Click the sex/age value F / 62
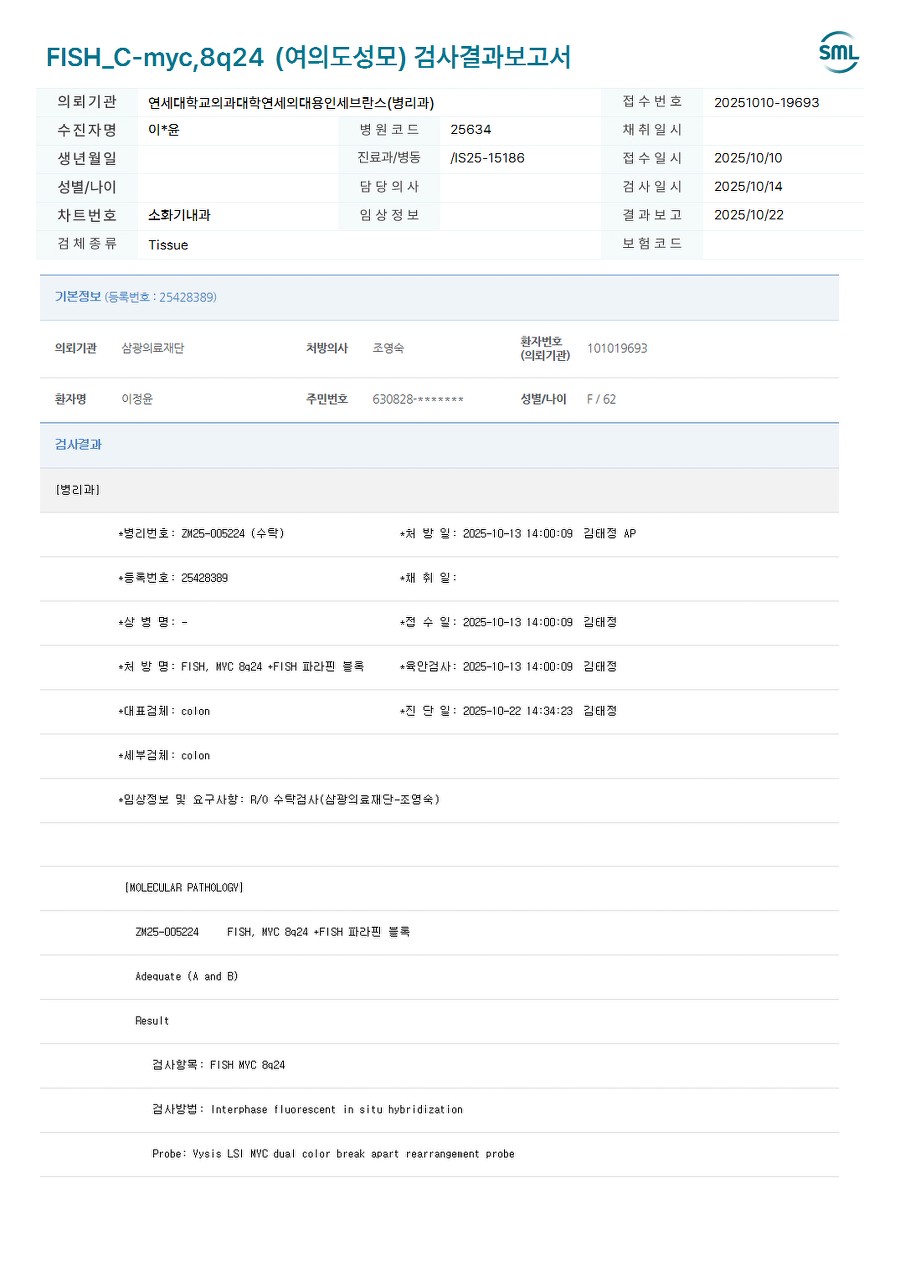Viewport: 900px width, 1271px height. click(x=601, y=399)
